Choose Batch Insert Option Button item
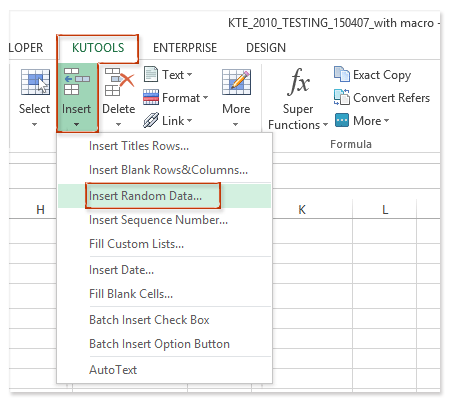451x403 pixels. [164, 344]
